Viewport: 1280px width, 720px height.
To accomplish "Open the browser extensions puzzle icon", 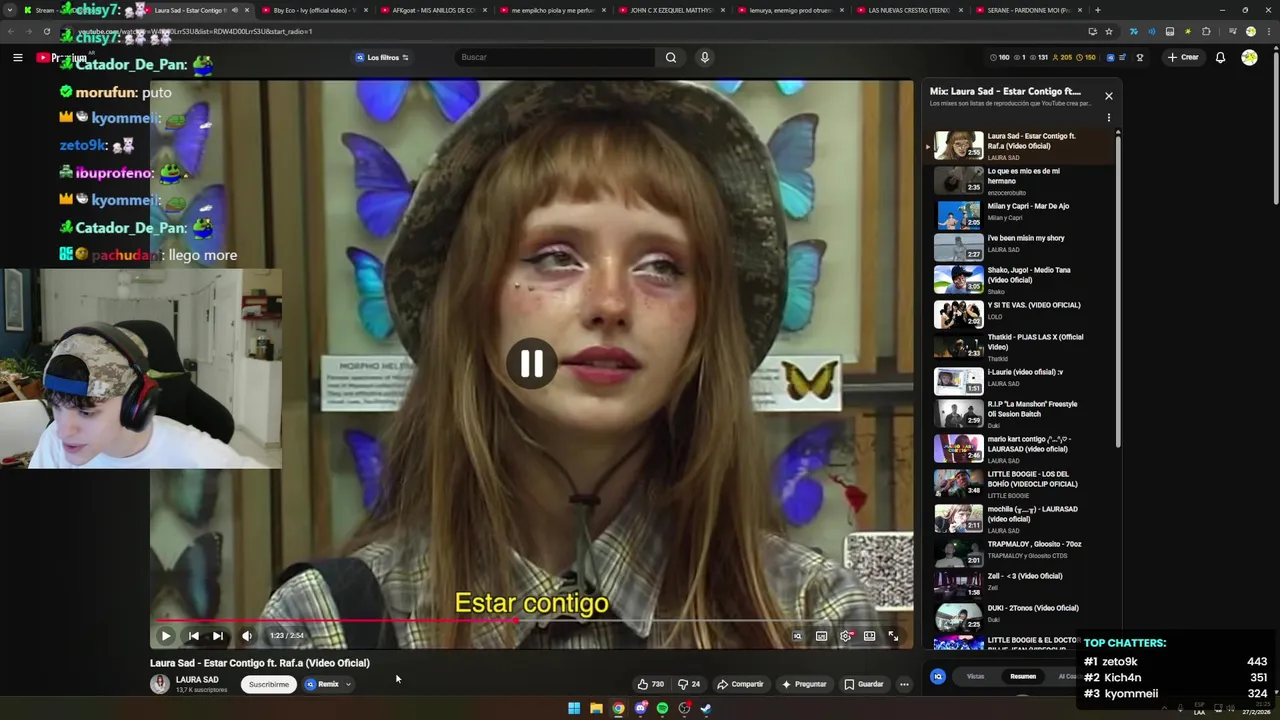I will click(x=1206, y=31).
